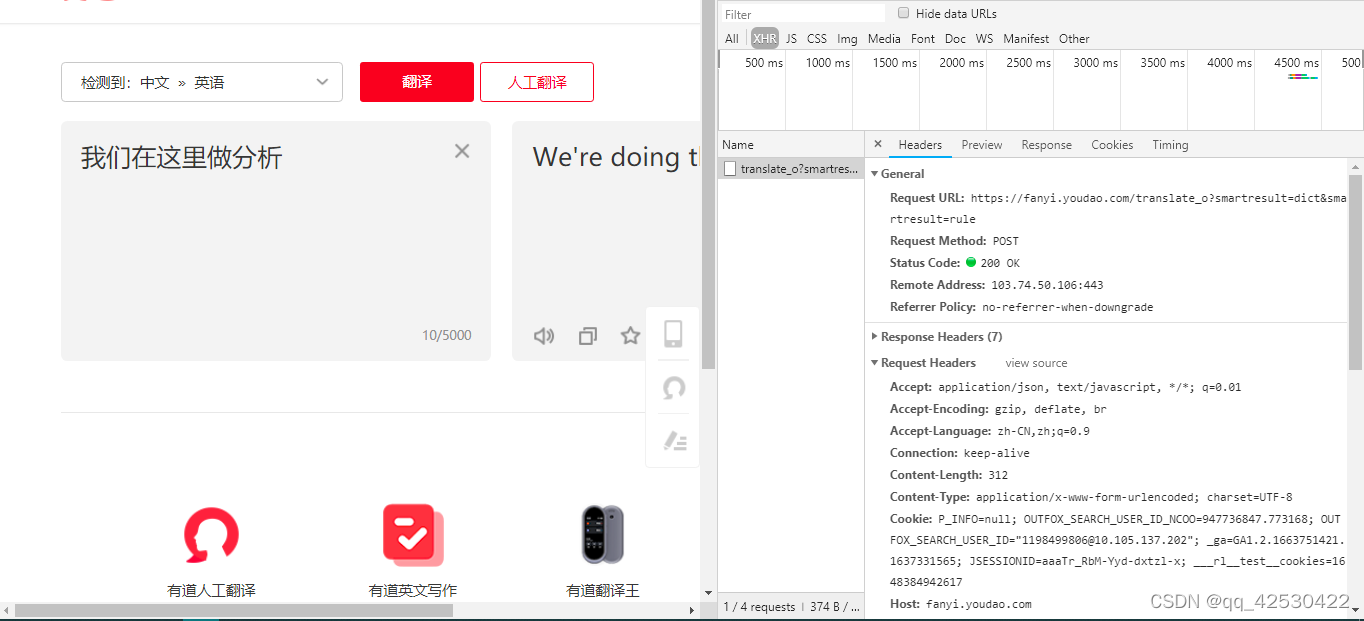Click the red 翻译 button
This screenshot has height=621, width=1364.
pos(417,82)
